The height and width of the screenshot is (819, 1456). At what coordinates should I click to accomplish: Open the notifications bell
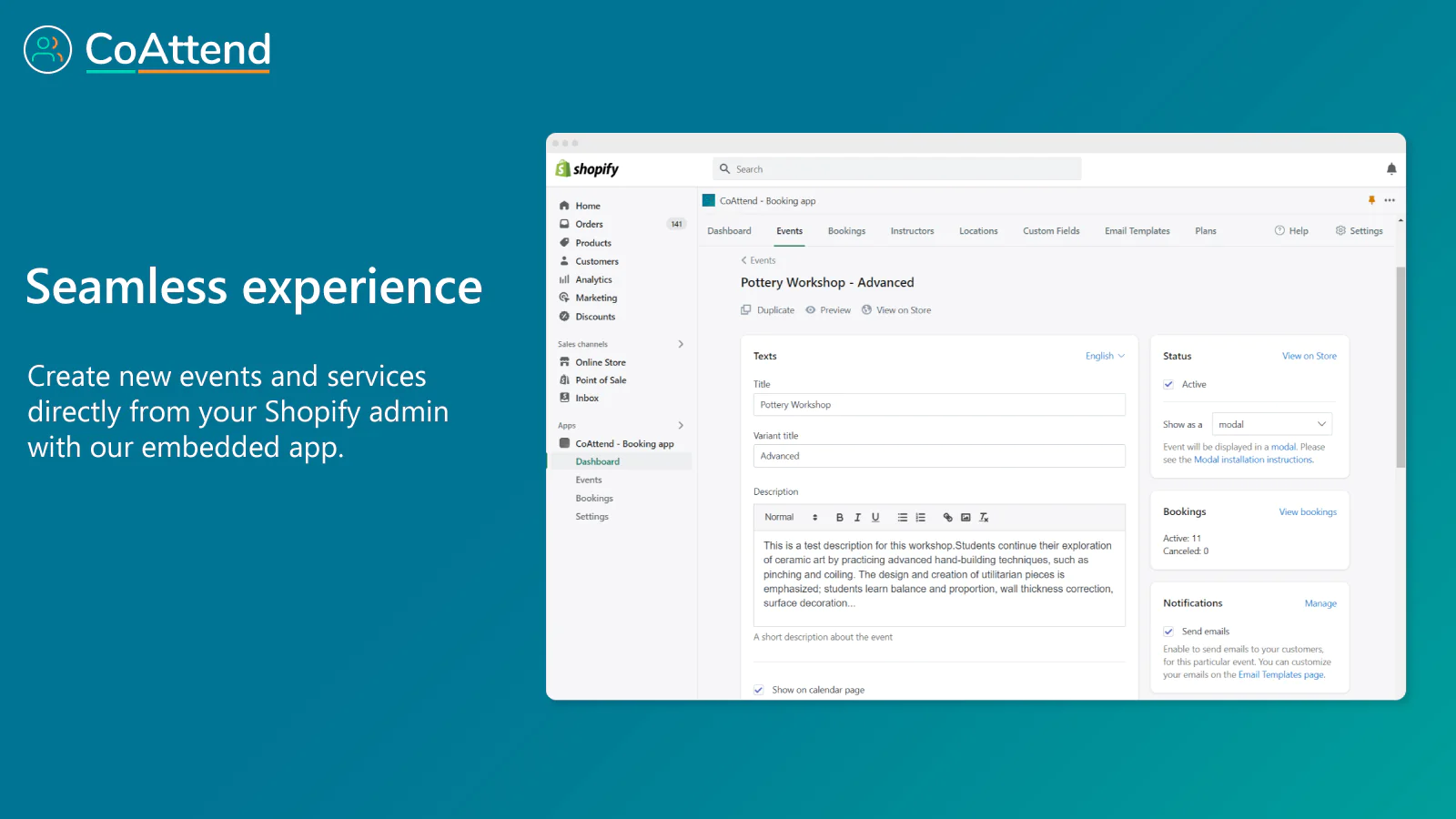tap(1391, 168)
